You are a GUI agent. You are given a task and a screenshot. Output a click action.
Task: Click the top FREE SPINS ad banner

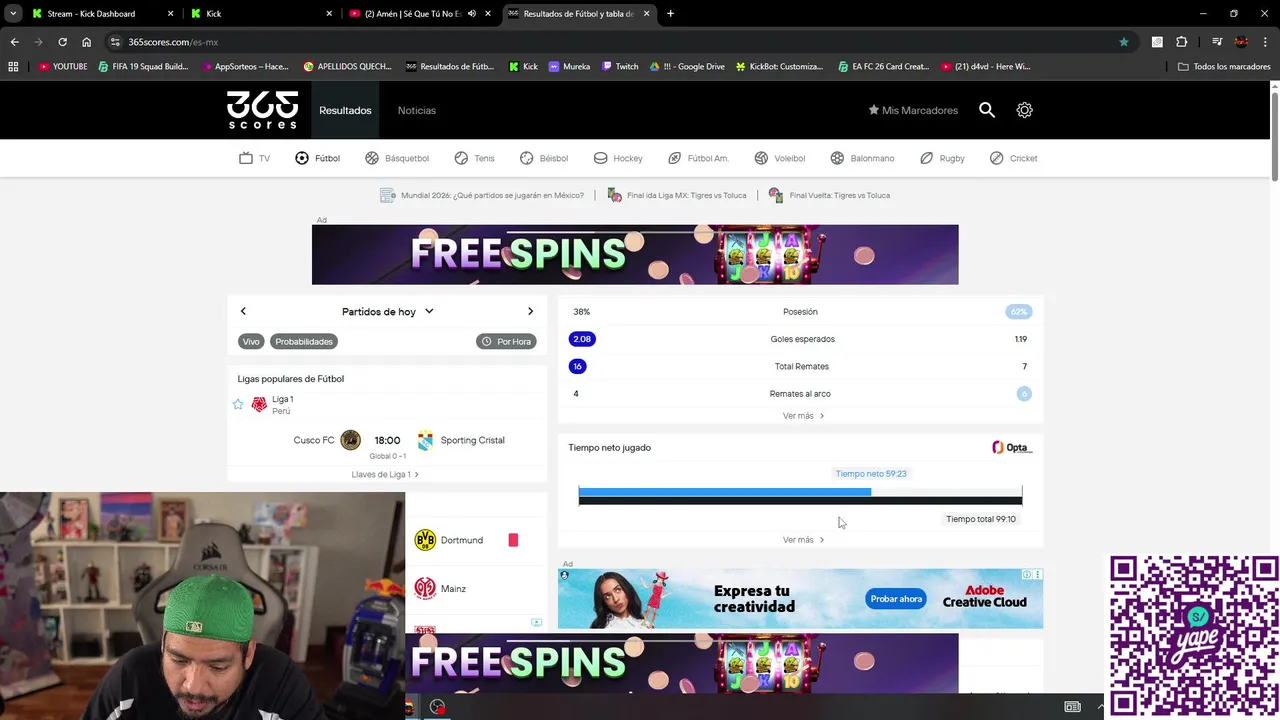click(x=635, y=254)
